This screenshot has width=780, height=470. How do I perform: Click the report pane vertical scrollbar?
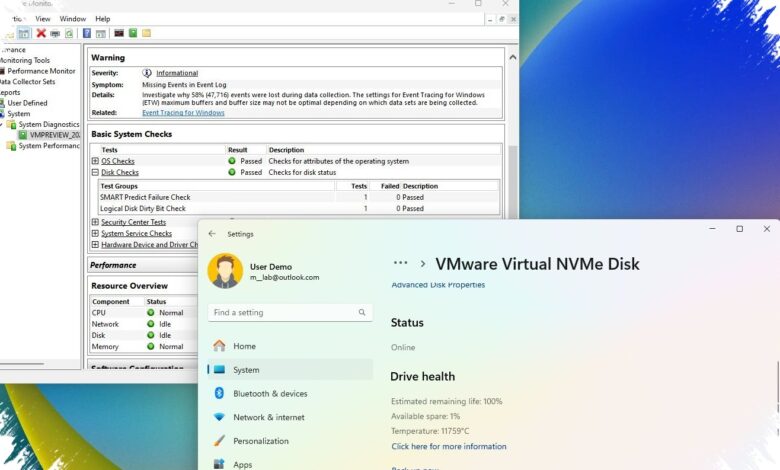click(512, 182)
